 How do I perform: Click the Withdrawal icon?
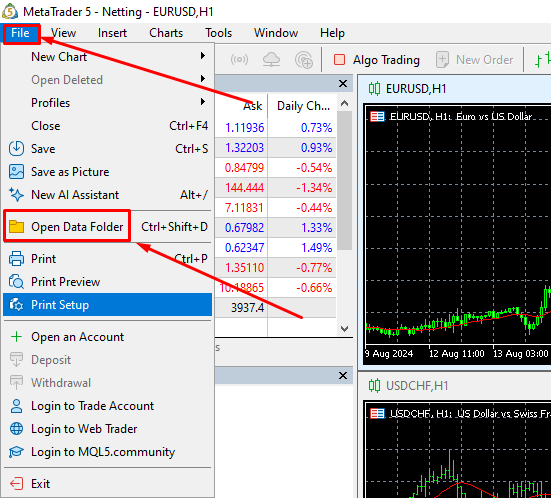coord(16,383)
